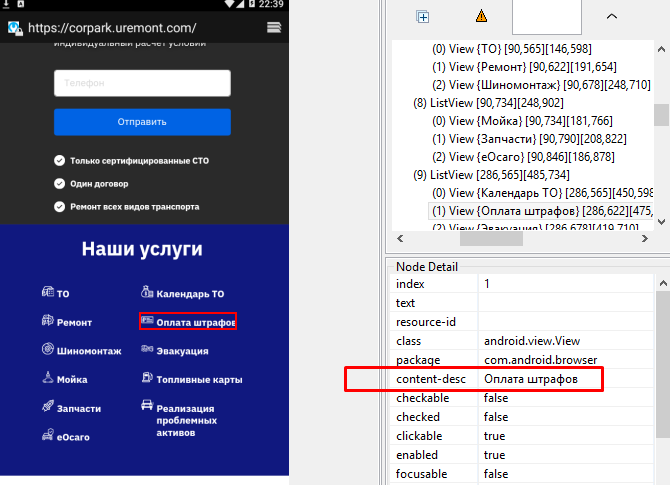
Task: Click the package value com.android.browser
Action: tap(541, 360)
